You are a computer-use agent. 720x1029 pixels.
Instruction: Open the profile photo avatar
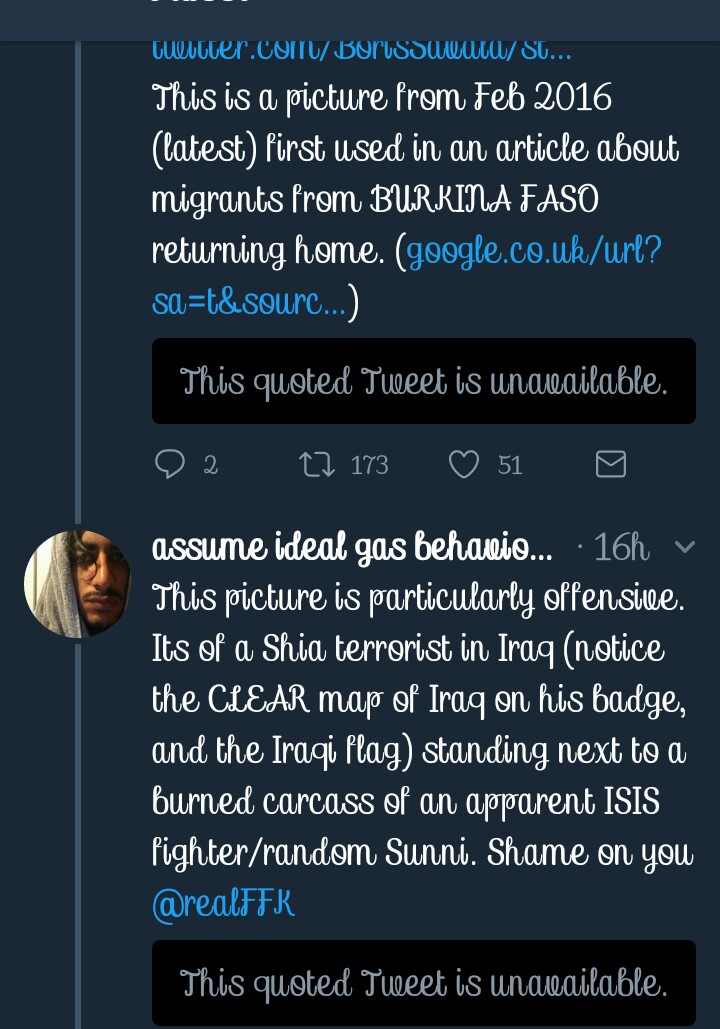[x=77, y=584]
